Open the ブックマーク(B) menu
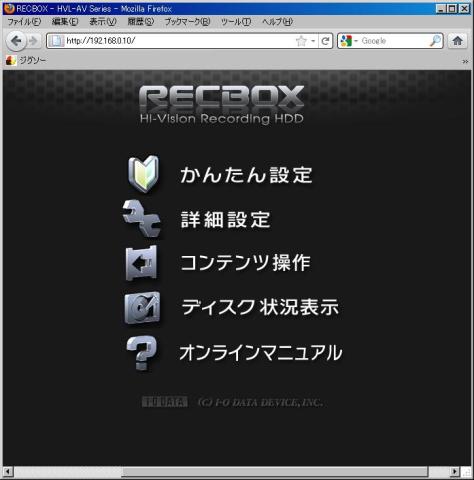474x480 pixels. pyautogui.click(x=188, y=22)
